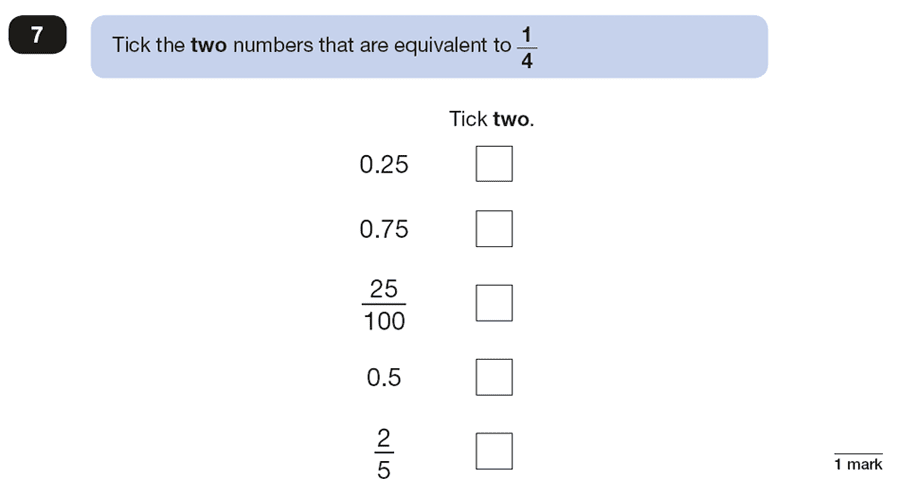Click the numerator 2 of 2/5
900x496 pixels.
coord(384,438)
